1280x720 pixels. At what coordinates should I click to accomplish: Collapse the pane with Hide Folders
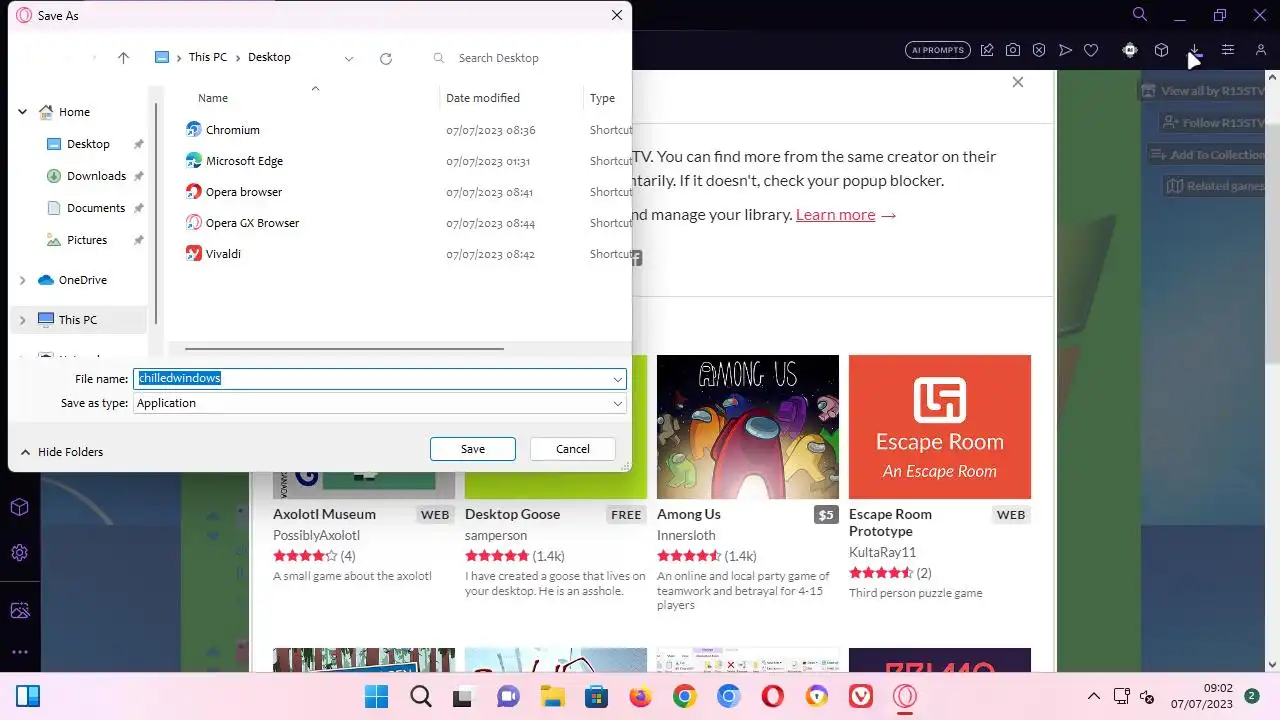62,452
